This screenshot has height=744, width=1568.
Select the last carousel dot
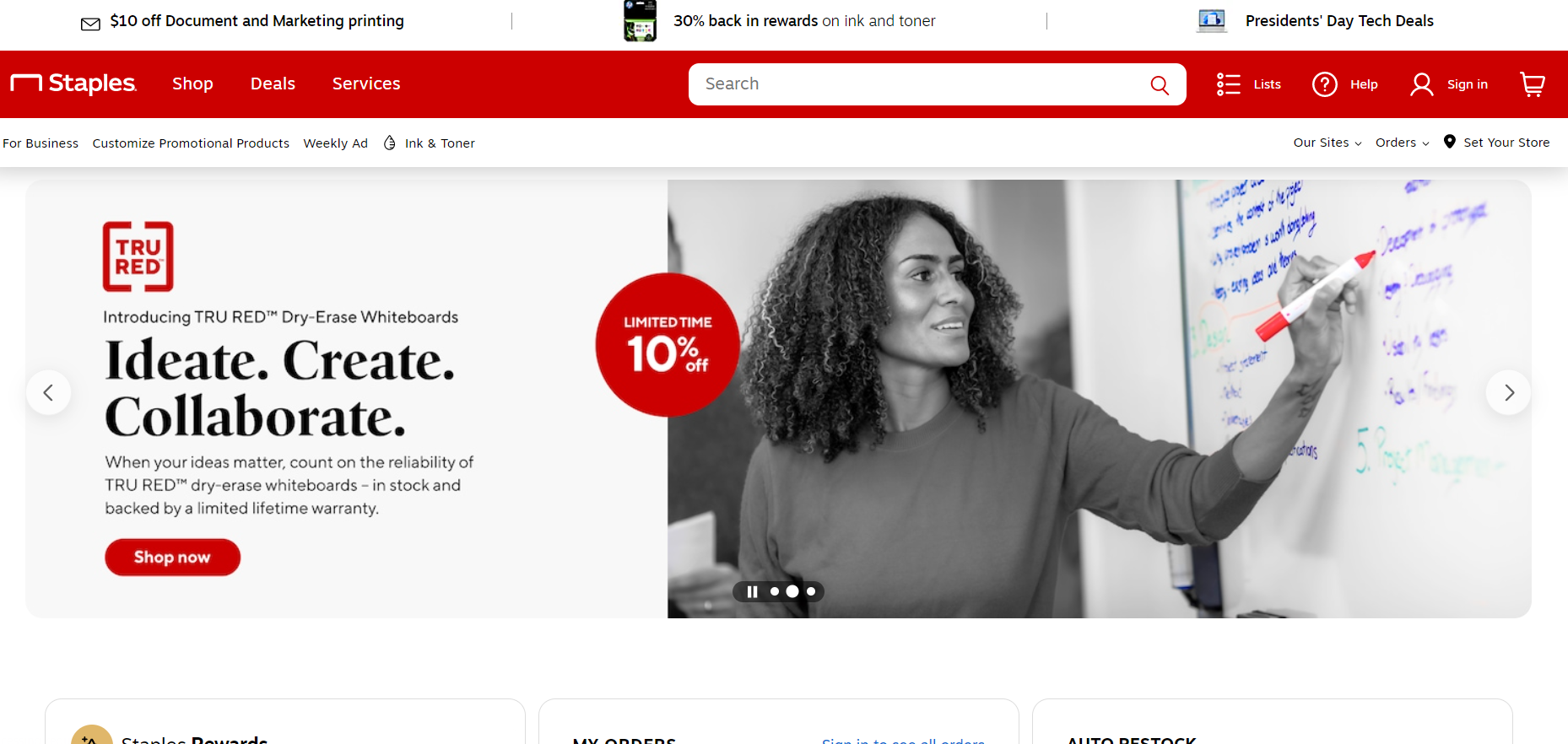(x=811, y=591)
